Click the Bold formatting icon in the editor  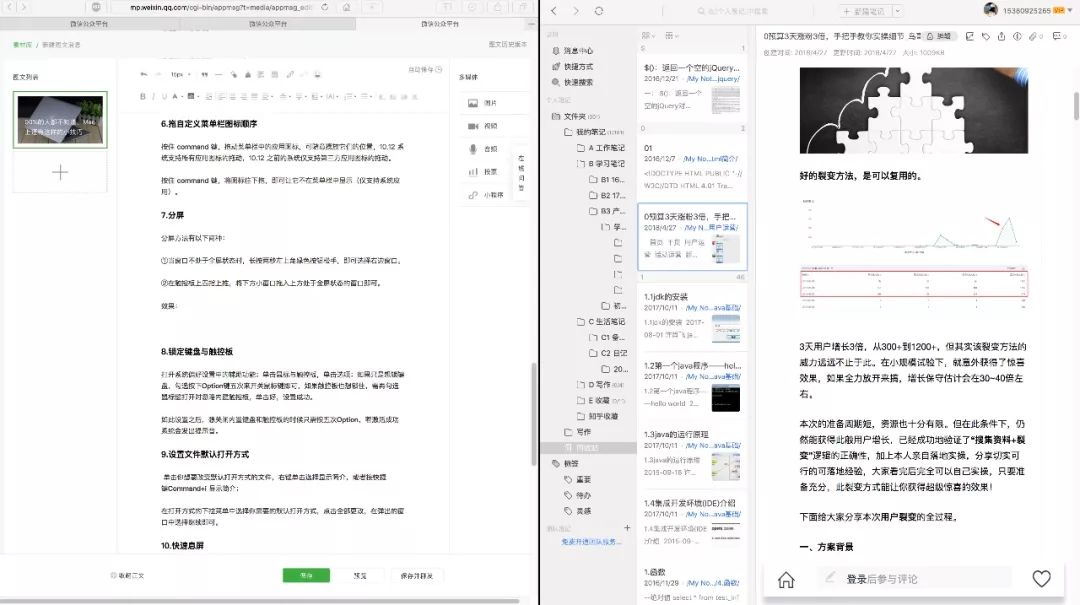tap(143, 97)
